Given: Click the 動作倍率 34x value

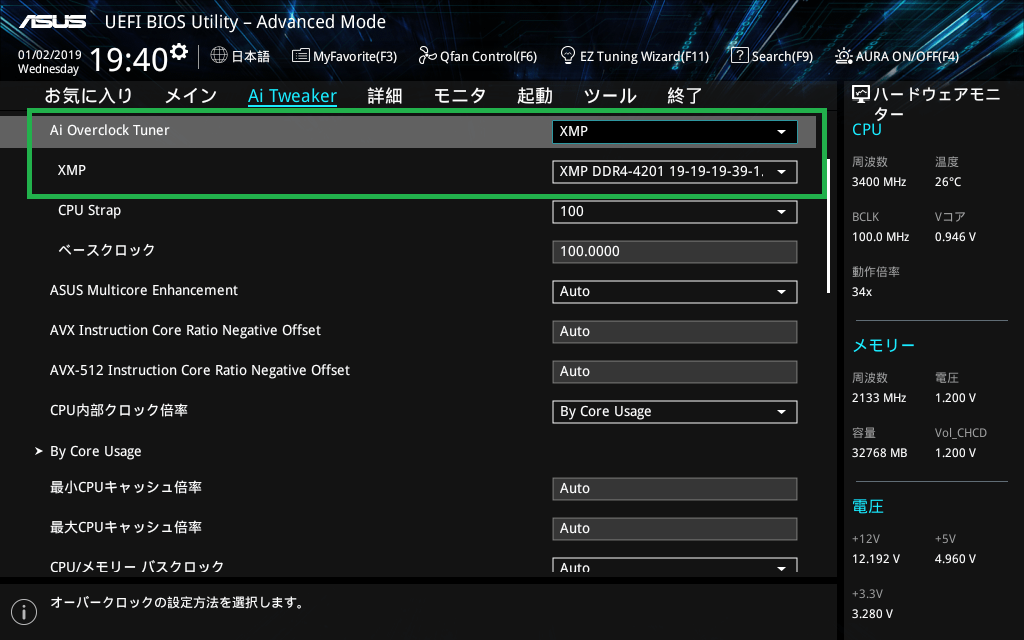Looking at the screenshot, I should coord(861,292).
